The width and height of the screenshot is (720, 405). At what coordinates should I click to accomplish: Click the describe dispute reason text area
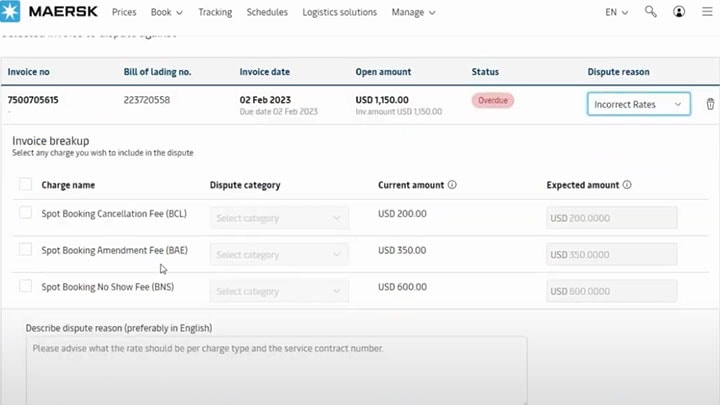coord(276,368)
